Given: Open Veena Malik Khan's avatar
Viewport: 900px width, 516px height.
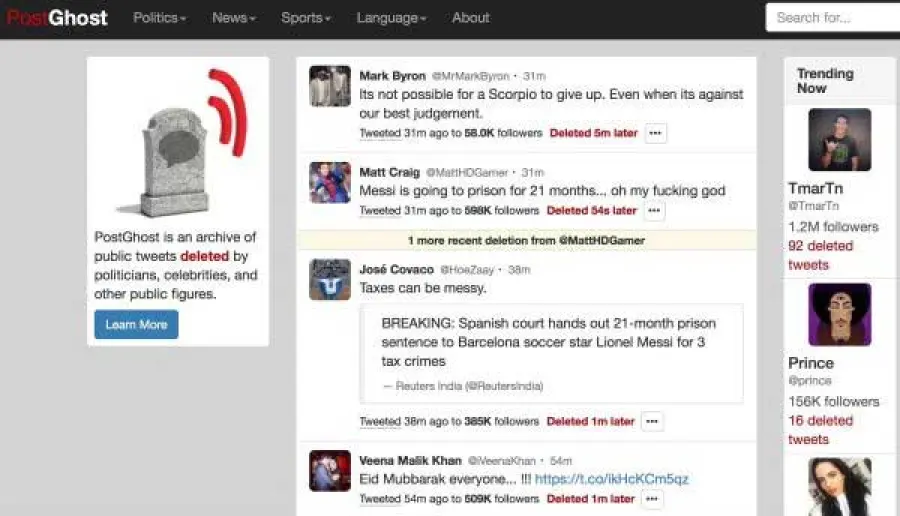Looking at the screenshot, I should tap(330, 471).
